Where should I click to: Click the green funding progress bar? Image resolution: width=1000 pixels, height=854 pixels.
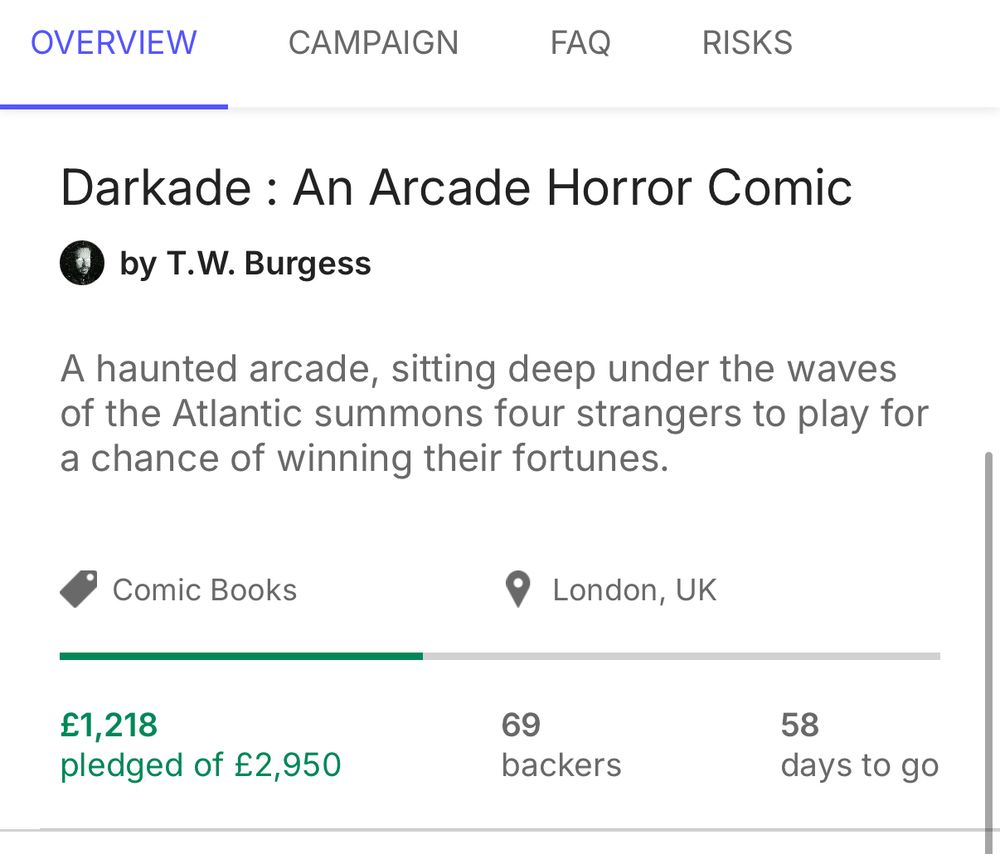point(241,656)
